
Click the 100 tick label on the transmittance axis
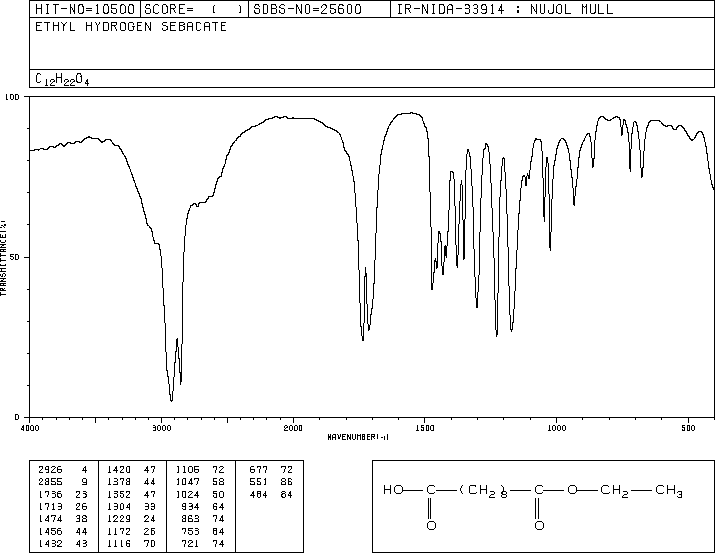[12, 97]
